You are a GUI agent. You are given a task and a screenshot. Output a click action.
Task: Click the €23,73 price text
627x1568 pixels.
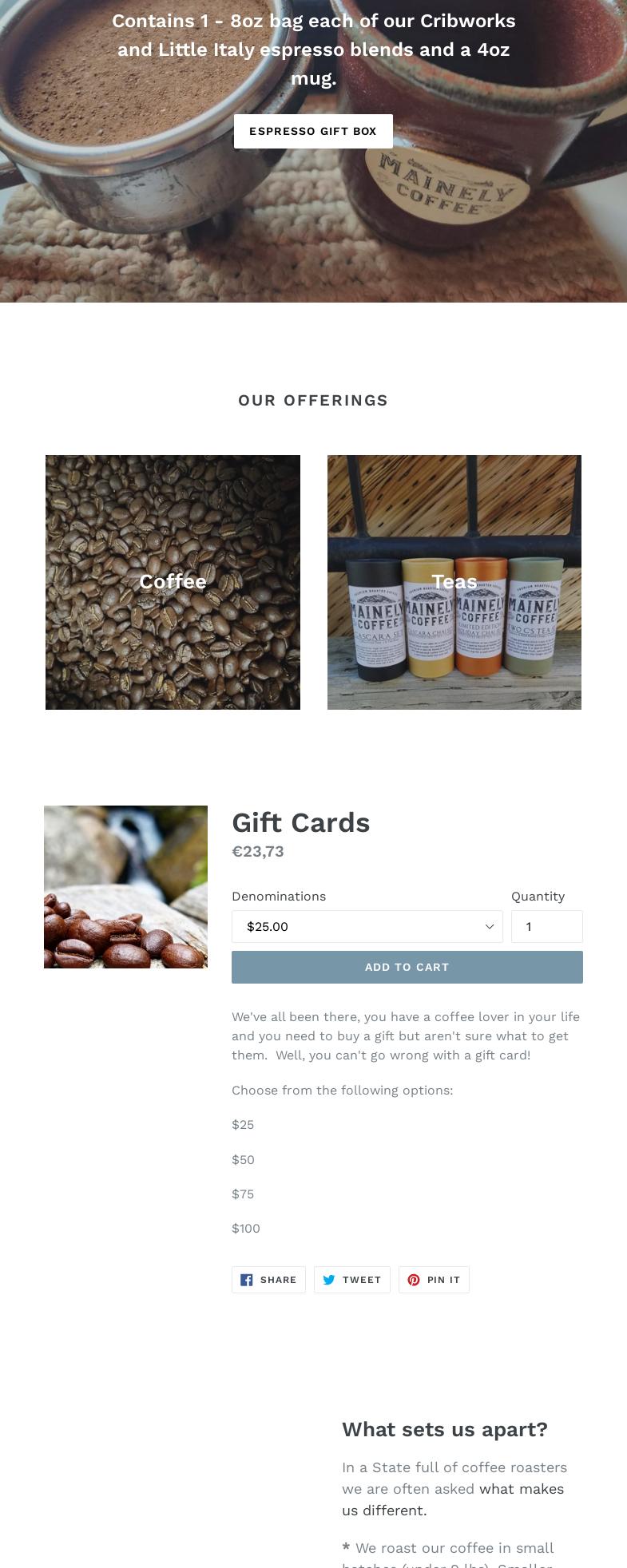pos(258,851)
